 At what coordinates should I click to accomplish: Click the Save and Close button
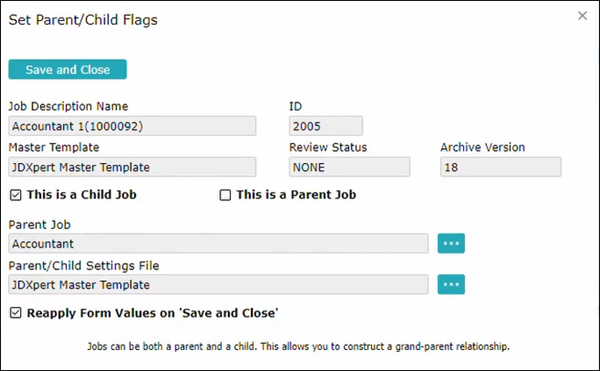click(x=68, y=69)
